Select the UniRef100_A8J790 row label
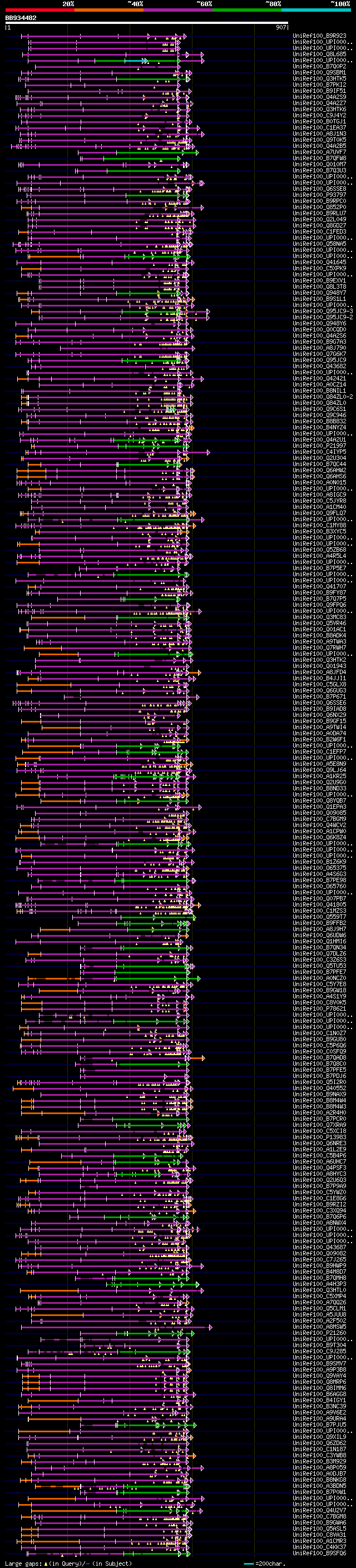The height and width of the screenshot is (1568, 356). click(319, 348)
